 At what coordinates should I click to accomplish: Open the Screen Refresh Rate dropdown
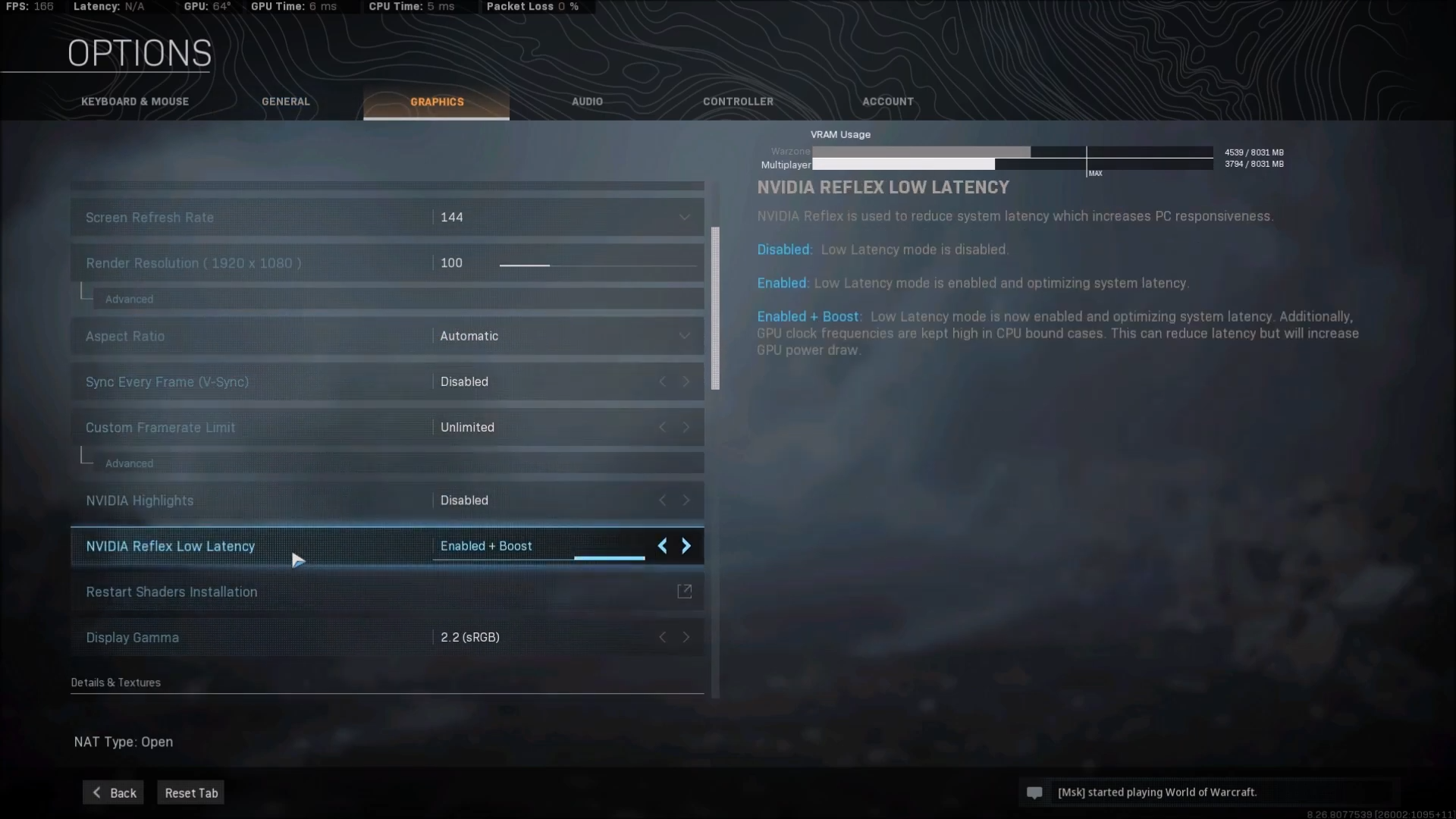coord(686,217)
